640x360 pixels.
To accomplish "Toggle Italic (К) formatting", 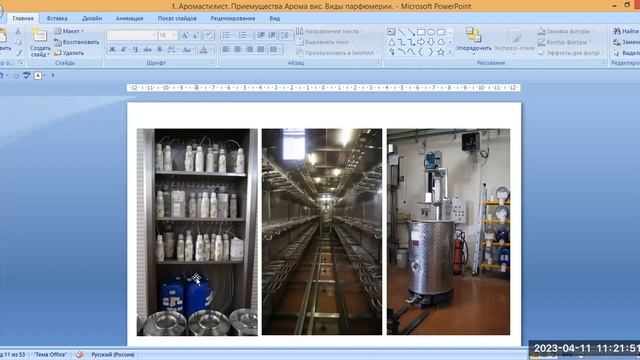I will click(124, 50).
